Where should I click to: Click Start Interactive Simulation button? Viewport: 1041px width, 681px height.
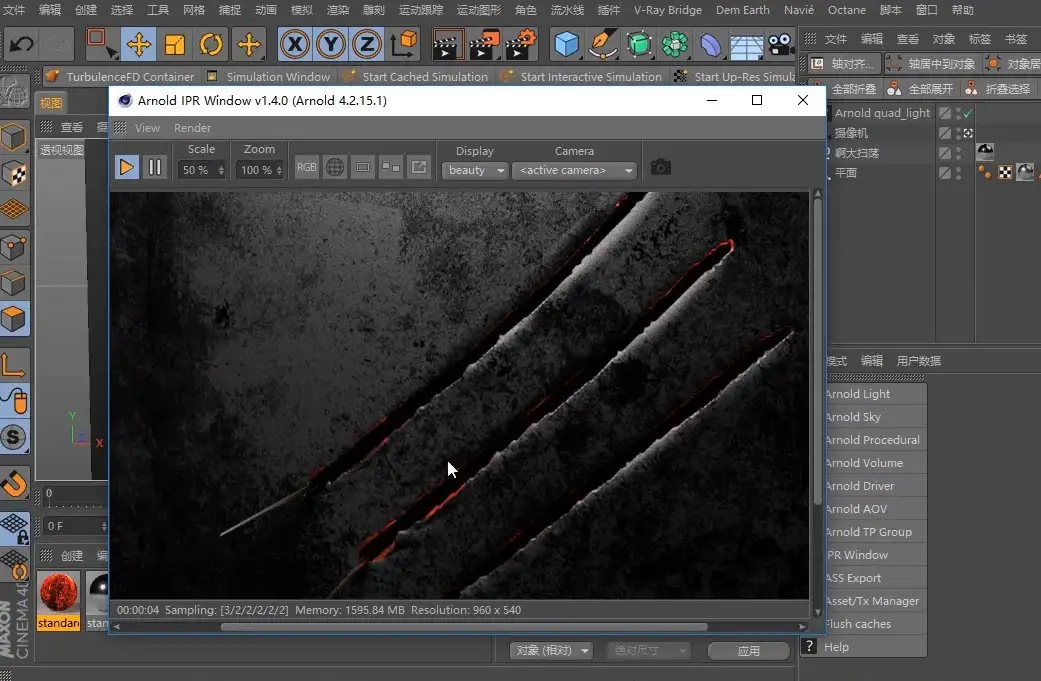coord(582,76)
